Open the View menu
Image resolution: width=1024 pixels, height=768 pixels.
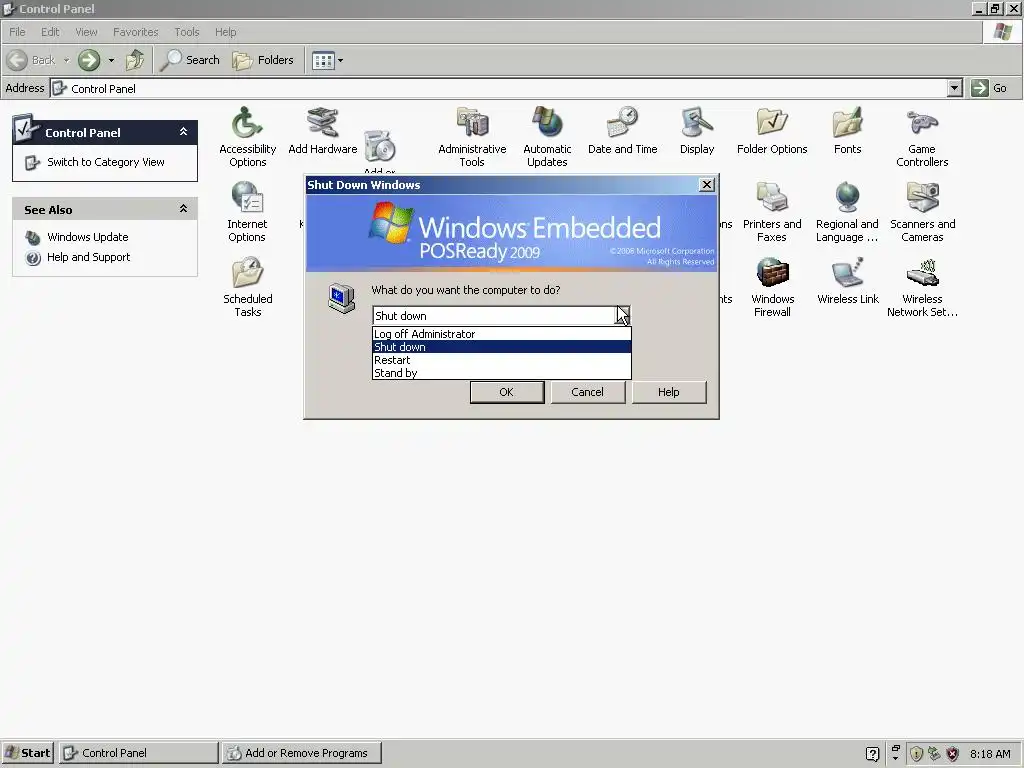coord(86,32)
